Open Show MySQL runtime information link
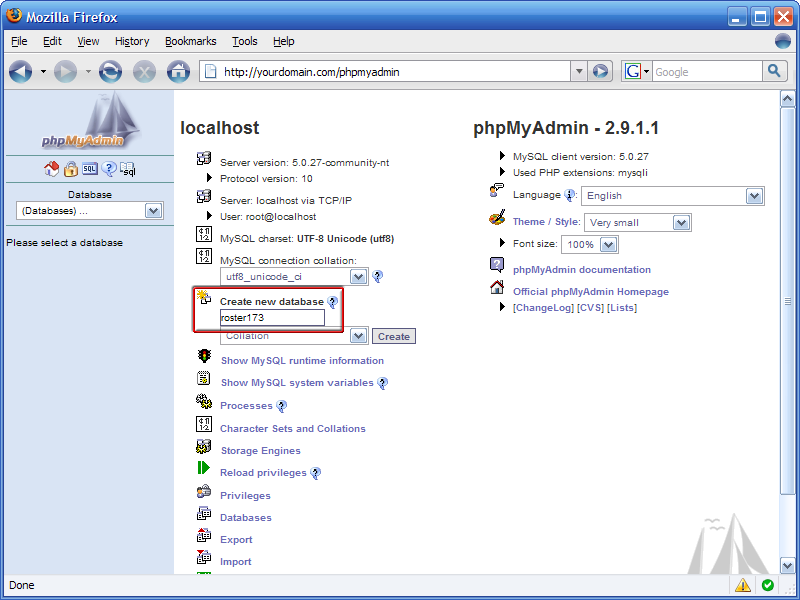The image size is (800, 600). pos(302,361)
